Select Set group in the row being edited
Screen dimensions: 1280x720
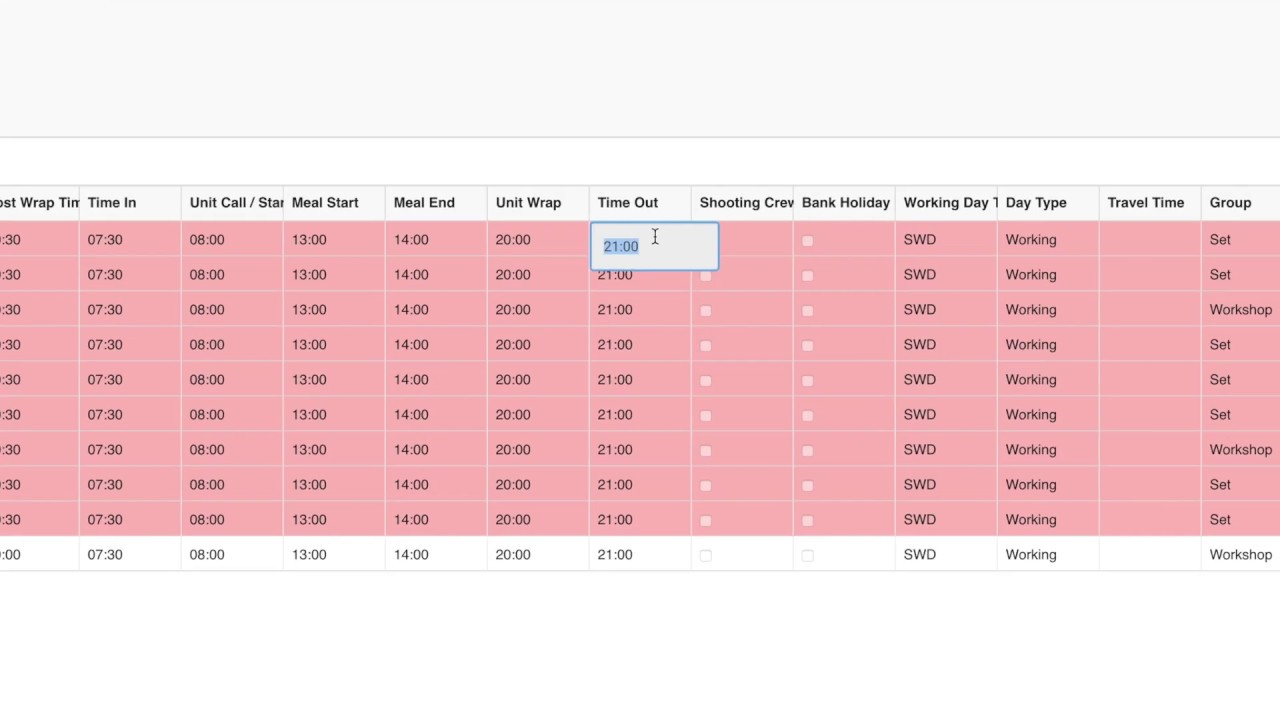(1240, 239)
